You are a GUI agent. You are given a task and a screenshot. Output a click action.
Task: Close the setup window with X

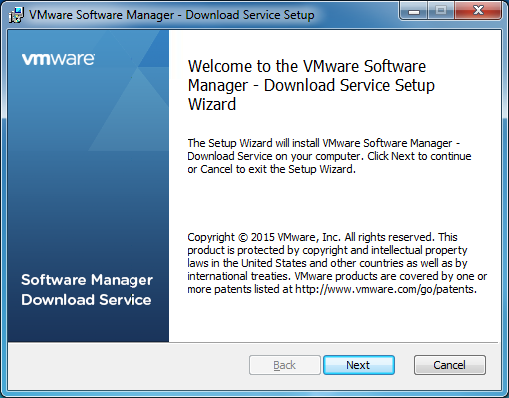[x=478, y=11]
